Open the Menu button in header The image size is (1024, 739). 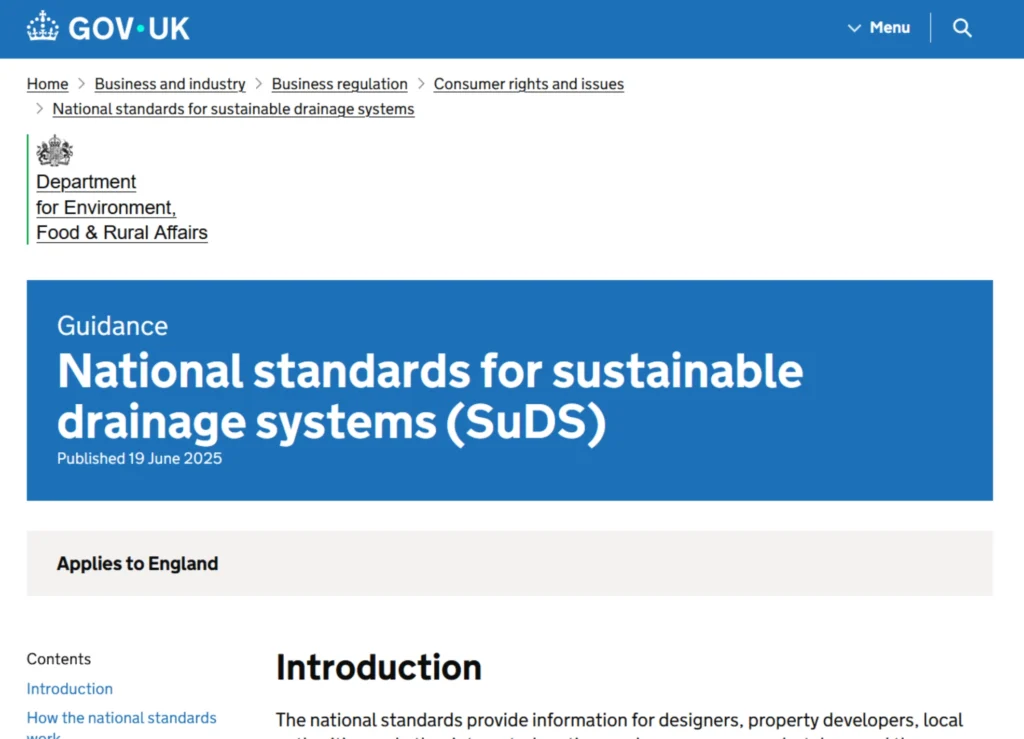[879, 28]
